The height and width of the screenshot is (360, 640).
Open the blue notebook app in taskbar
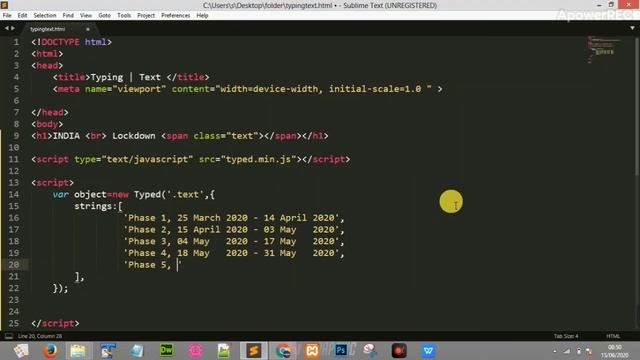point(138,351)
